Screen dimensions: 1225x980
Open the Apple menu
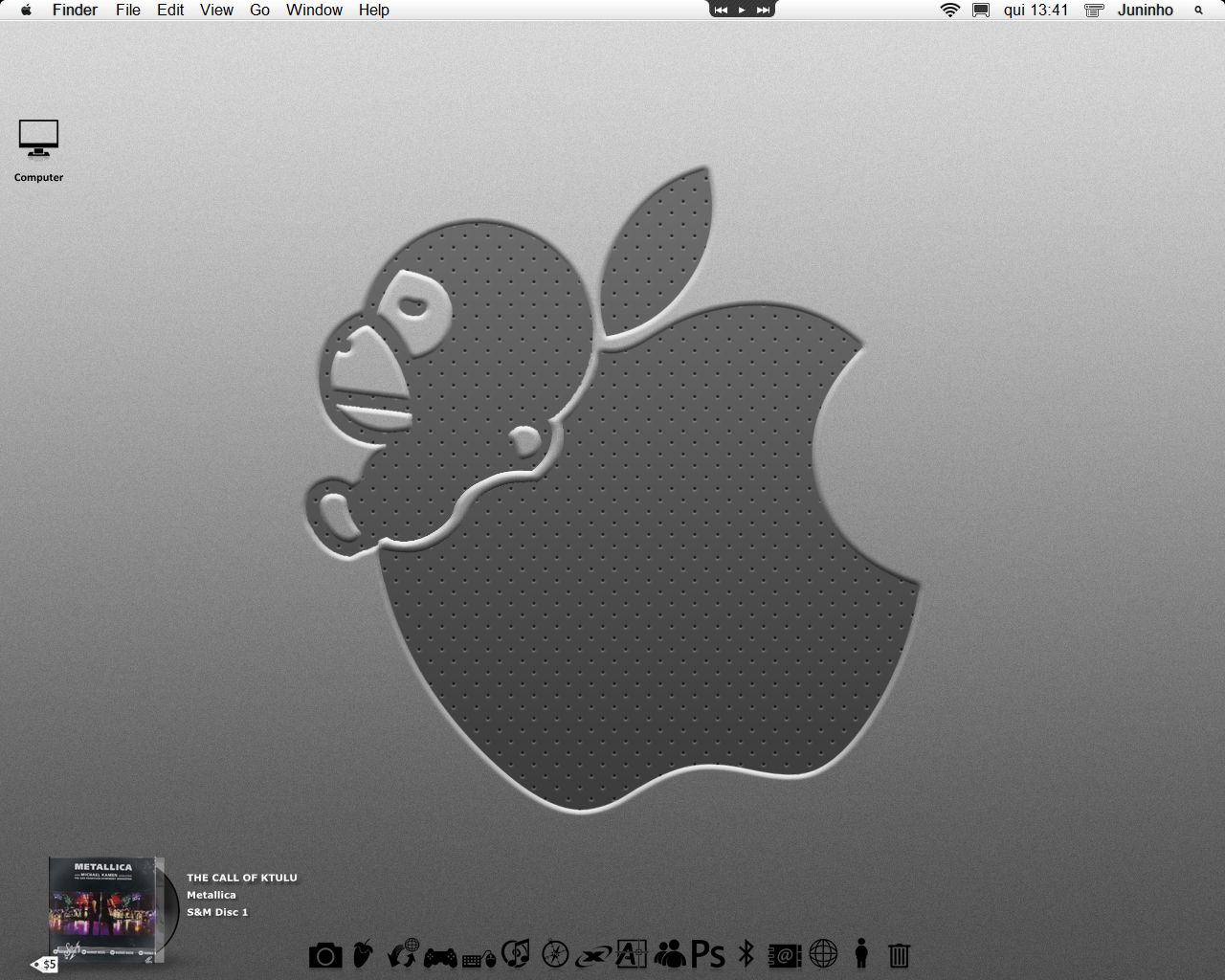coord(26,10)
